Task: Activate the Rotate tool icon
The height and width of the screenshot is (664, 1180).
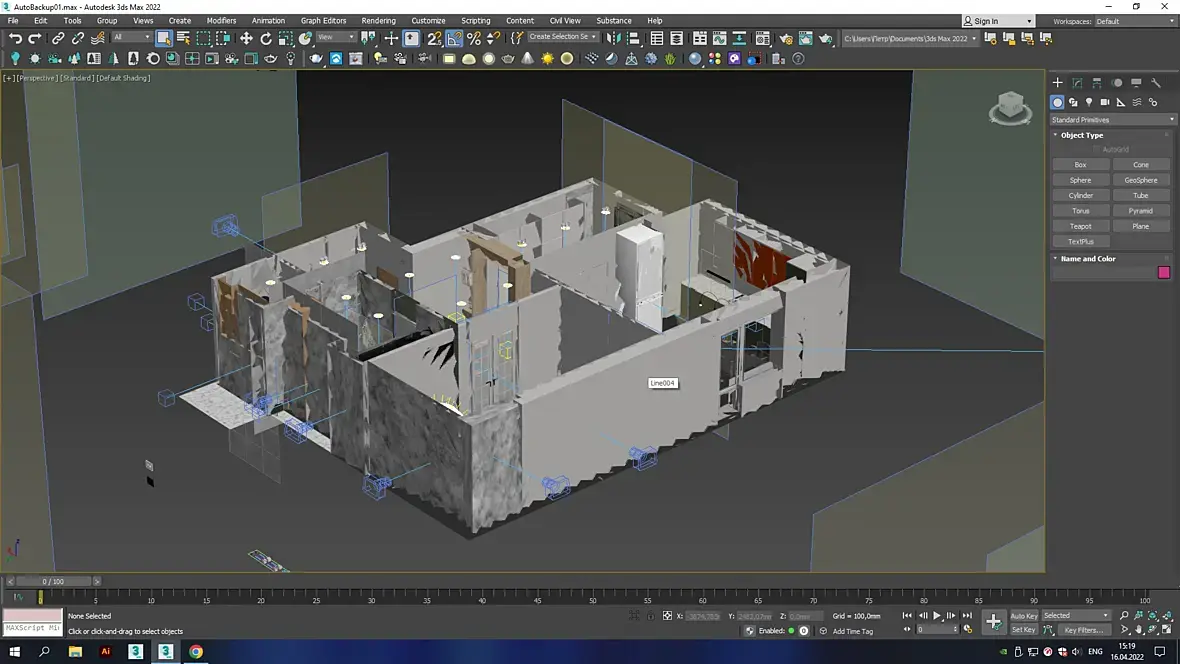Action: [266, 38]
